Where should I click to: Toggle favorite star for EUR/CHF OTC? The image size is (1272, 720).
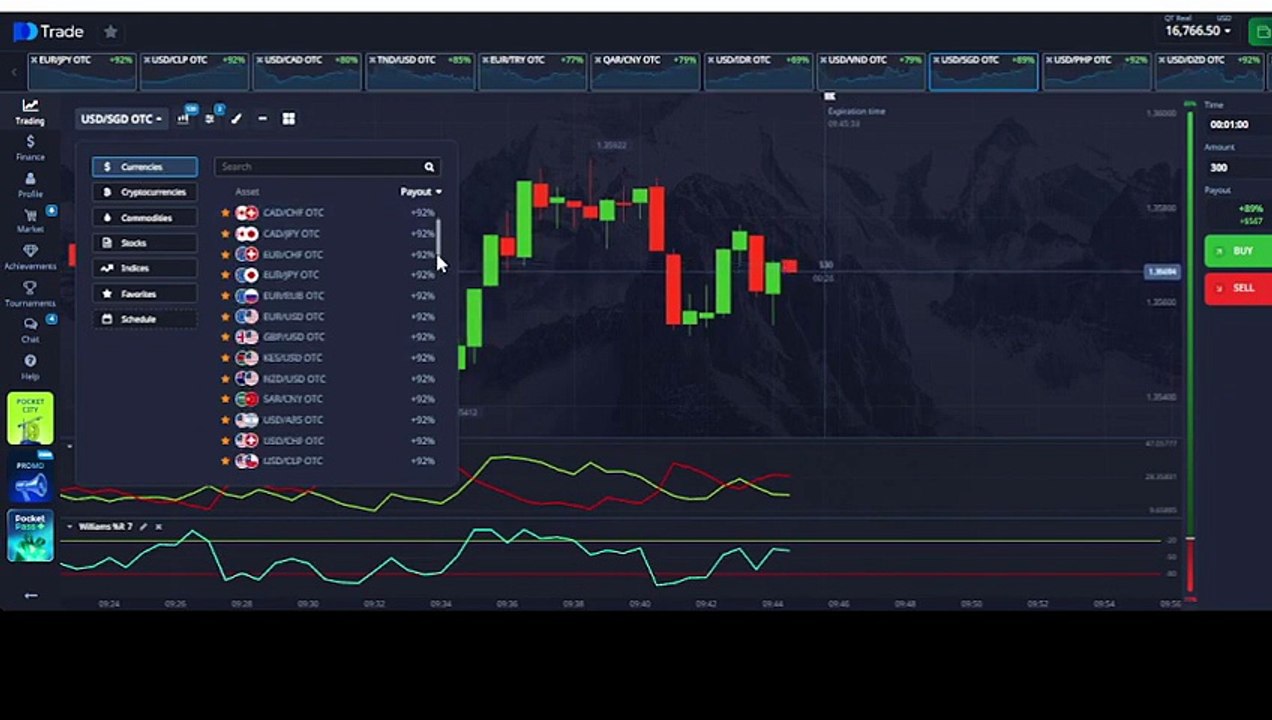coord(225,254)
